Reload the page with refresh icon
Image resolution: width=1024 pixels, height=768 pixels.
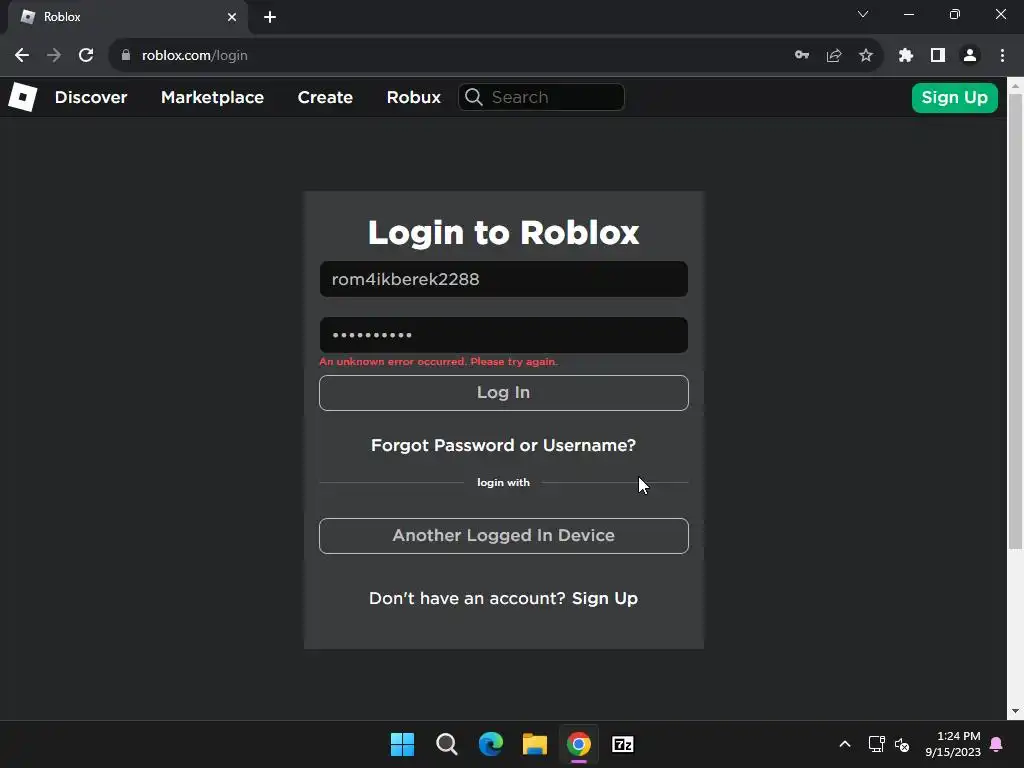(x=86, y=56)
